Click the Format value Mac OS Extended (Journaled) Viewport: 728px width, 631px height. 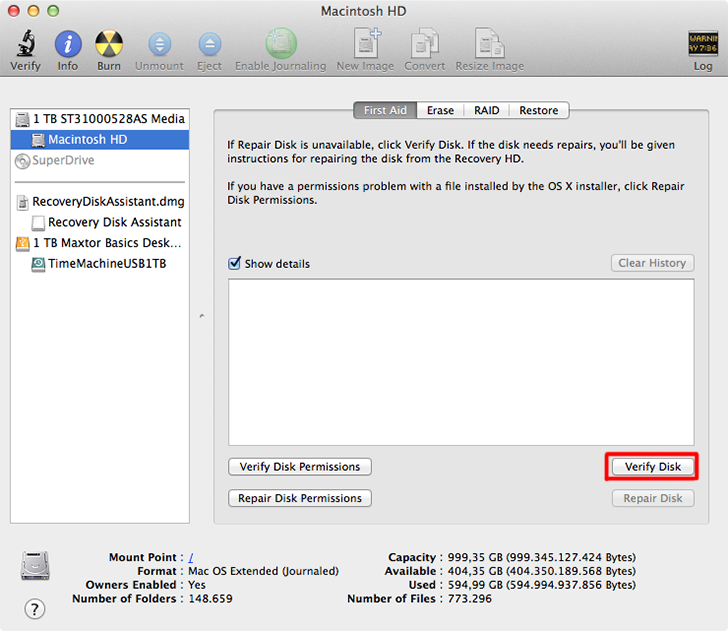(x=263, y=571)
